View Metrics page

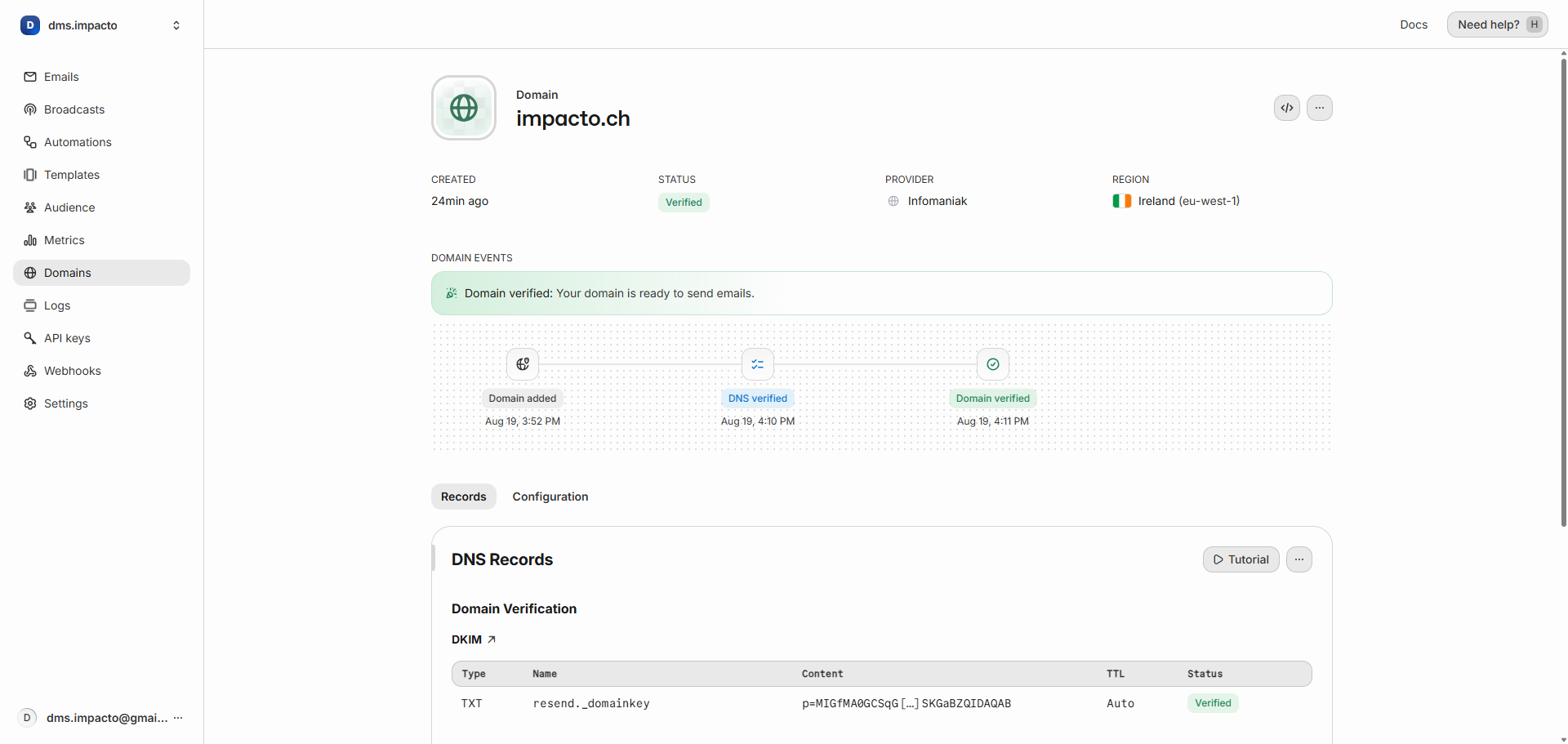point(101,240)
